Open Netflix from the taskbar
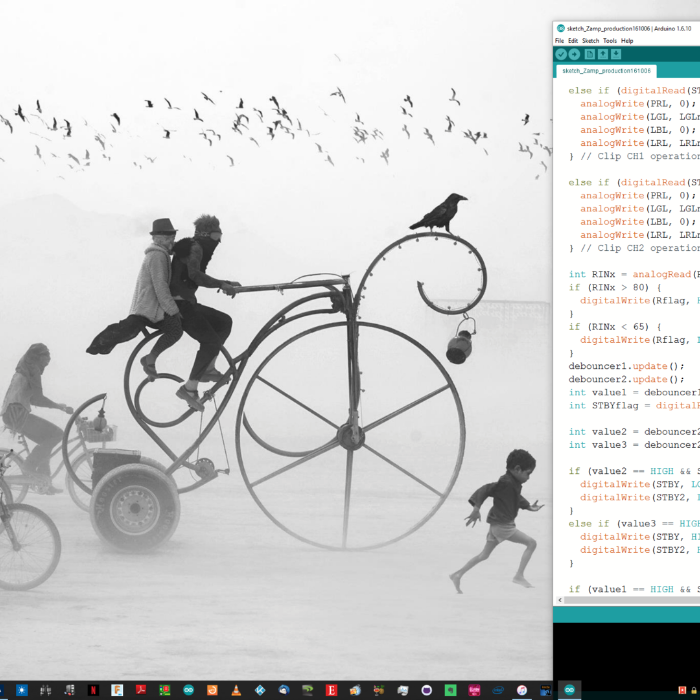The height and width of the screenshot is (700, 700). click(x=93, y=690)
